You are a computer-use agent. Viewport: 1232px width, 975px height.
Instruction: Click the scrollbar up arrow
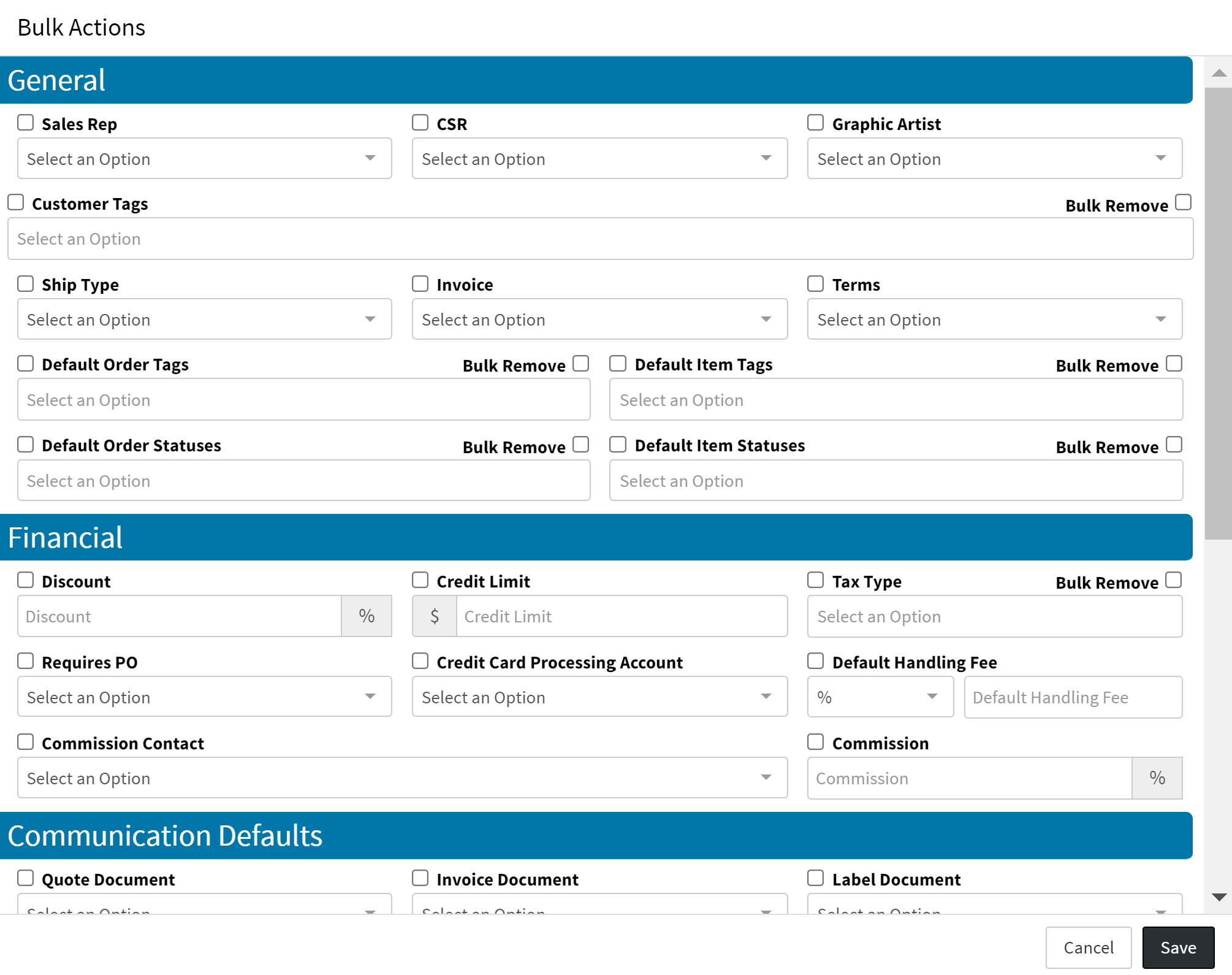[1219, 73]
